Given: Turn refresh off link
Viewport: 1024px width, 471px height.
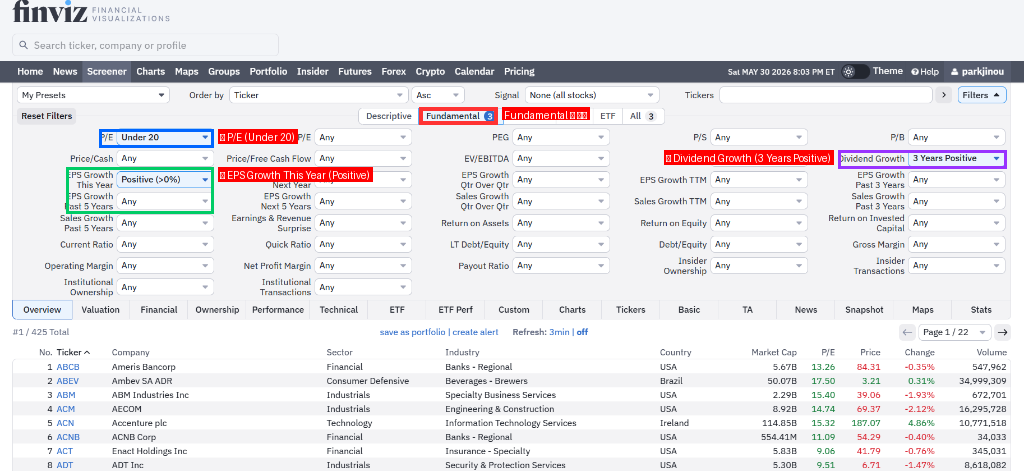Looking at the screenshot, I should (x=582, y=332).
